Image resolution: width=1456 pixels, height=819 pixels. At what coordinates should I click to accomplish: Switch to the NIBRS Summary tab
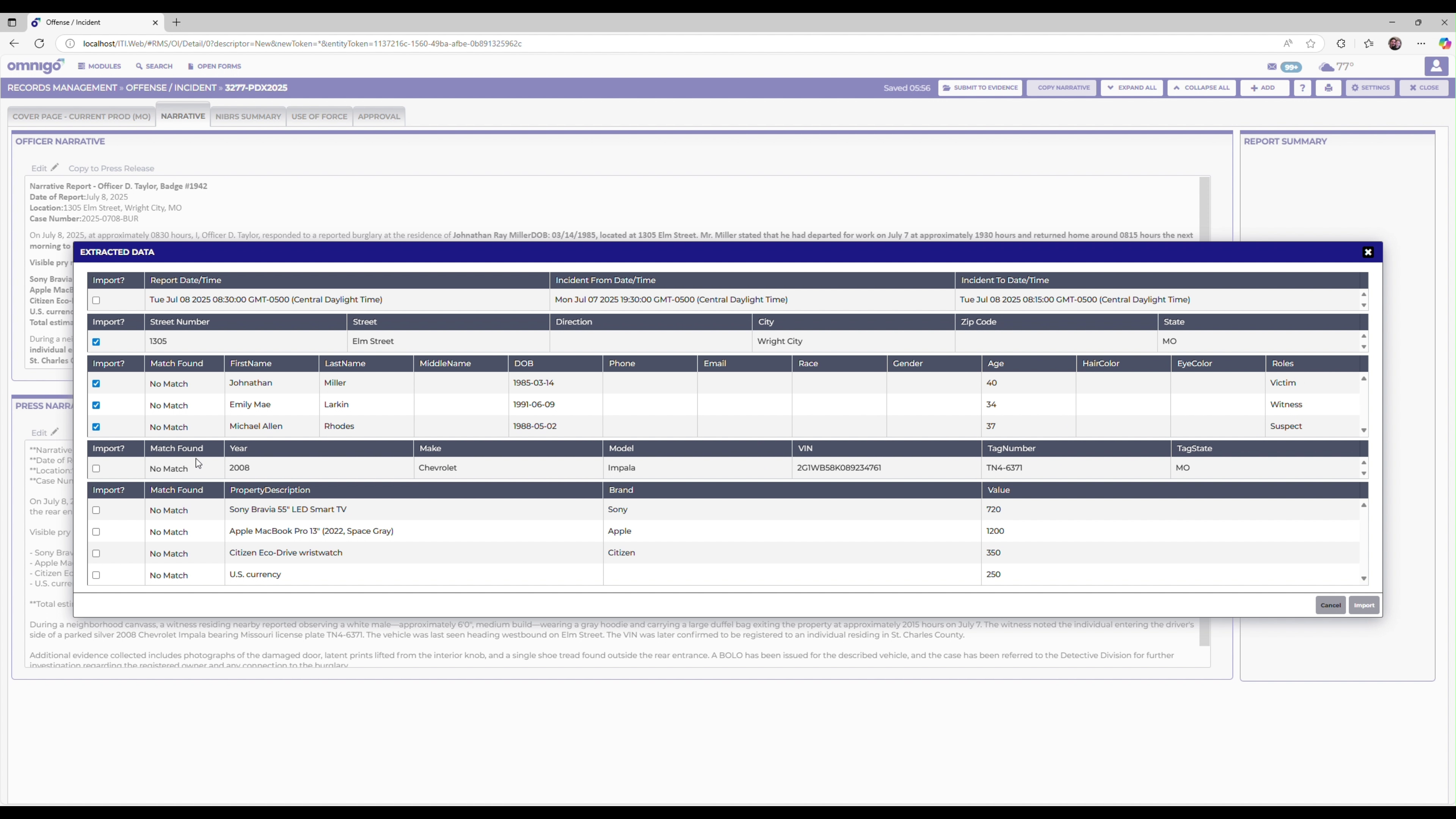click(x=248, y=116)
